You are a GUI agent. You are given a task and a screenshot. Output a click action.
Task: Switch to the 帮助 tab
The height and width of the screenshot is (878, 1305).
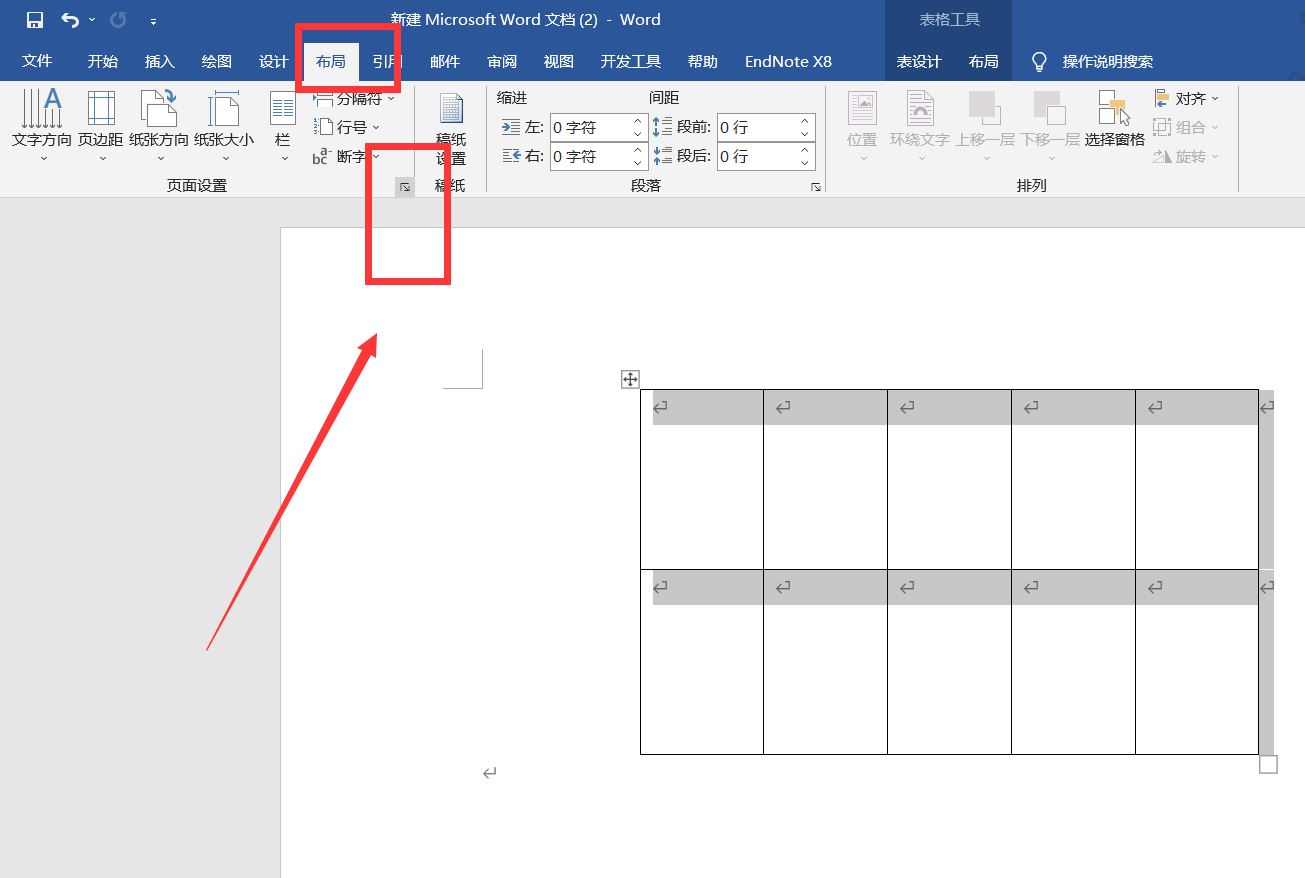703,61
